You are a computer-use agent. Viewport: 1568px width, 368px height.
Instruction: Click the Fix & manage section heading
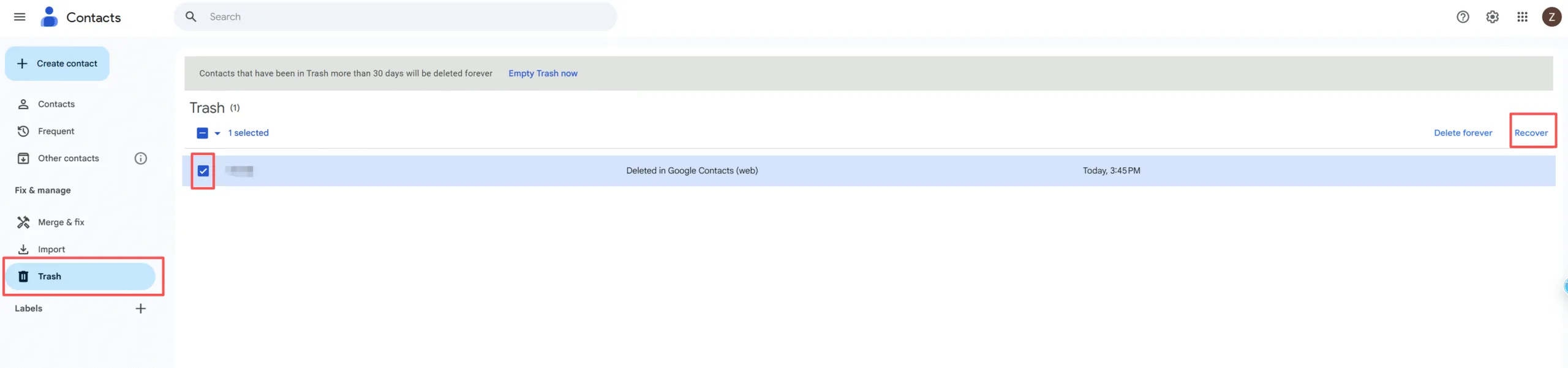(43, 190)
